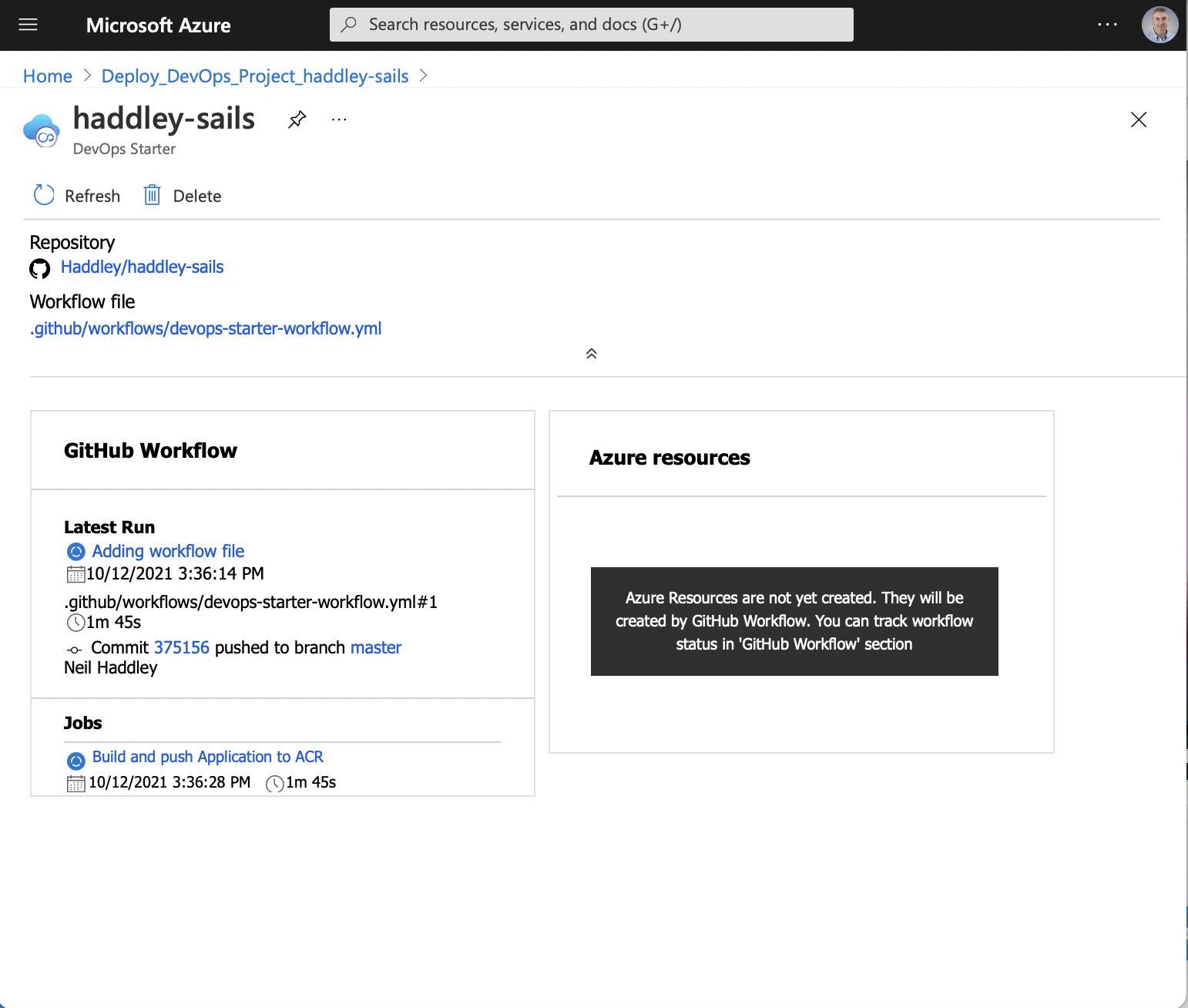The height and width of the screenshot is (1008, 1188).
Task: Click the search magnifier icon
Action: point(349,24)
